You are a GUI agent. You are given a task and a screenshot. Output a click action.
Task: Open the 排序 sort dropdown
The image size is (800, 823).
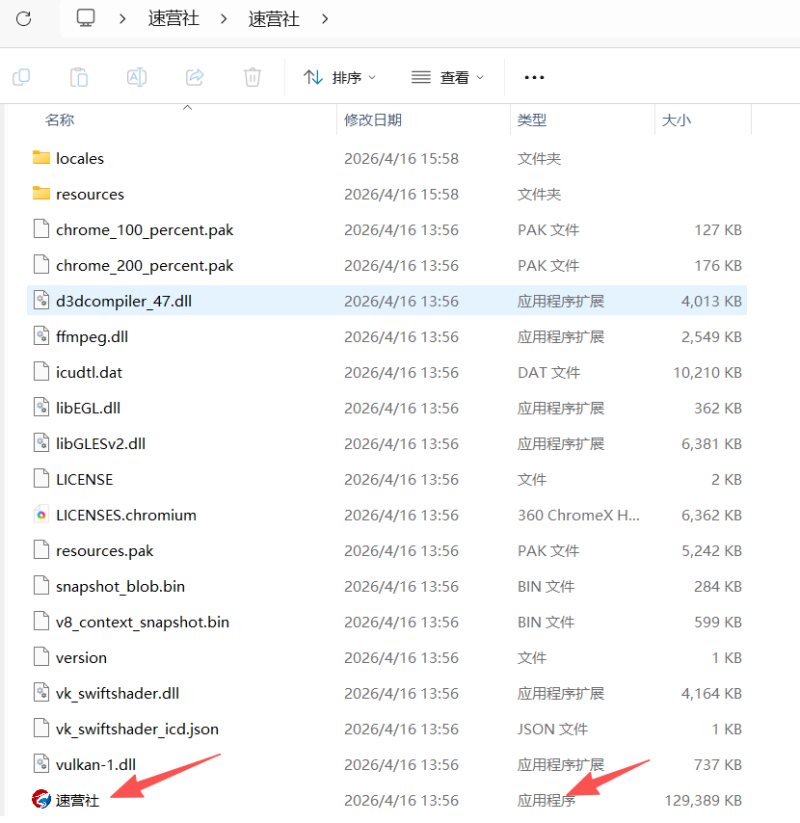pyautogui.click(x=341, y=77)
